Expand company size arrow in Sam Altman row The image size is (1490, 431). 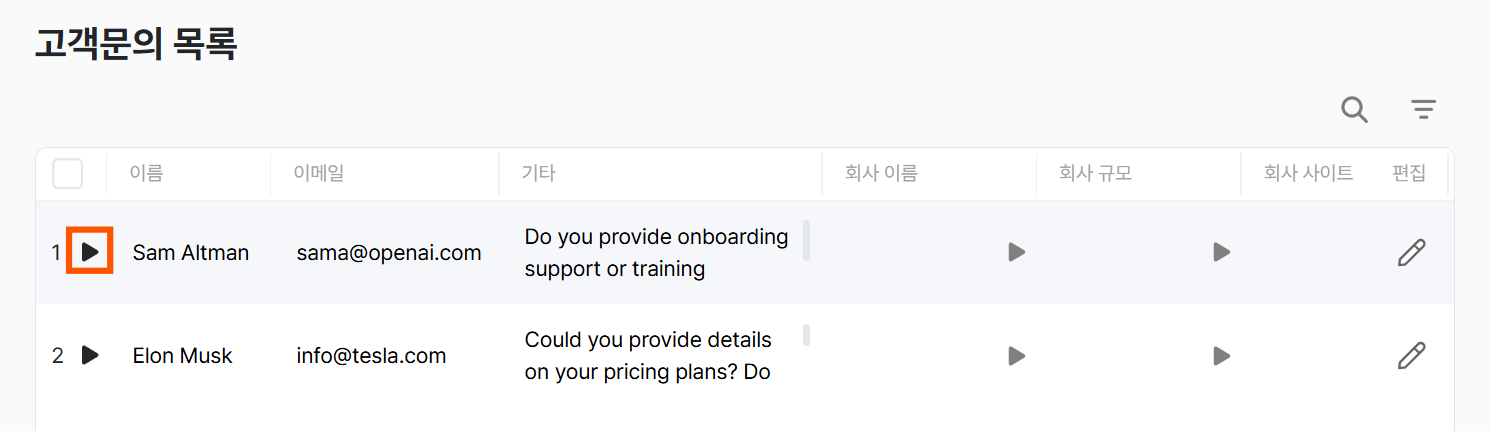(x=1221, y=252)
